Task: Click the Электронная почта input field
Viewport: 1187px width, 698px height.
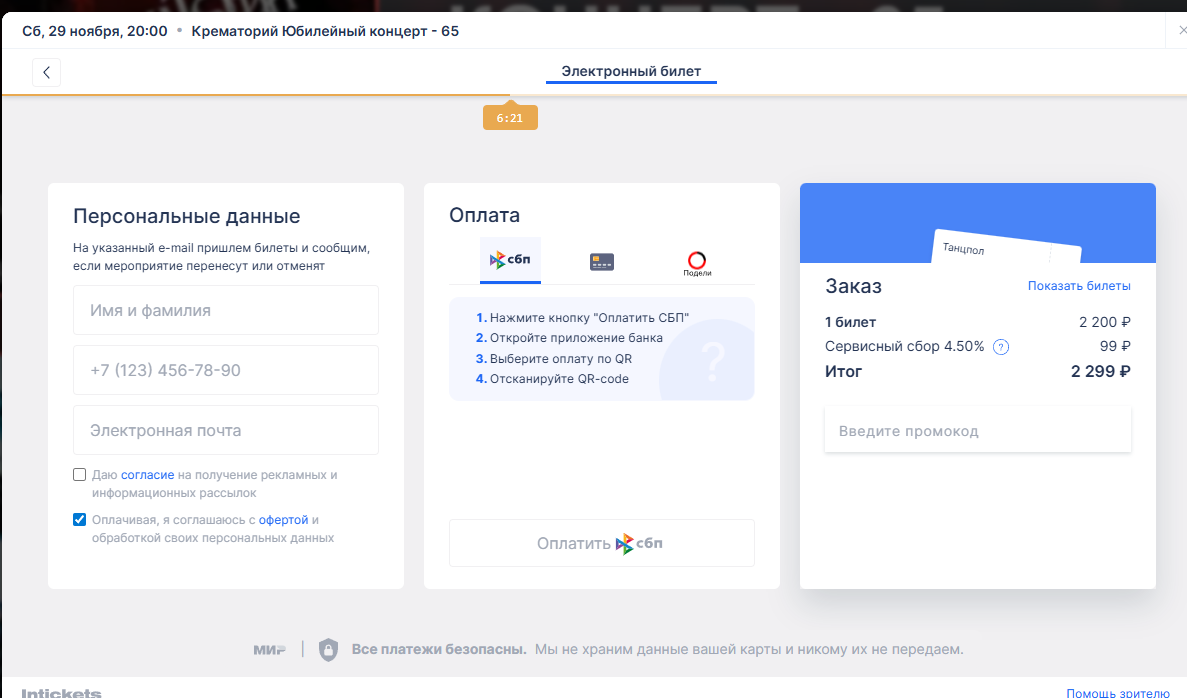Action: [226, 431]
